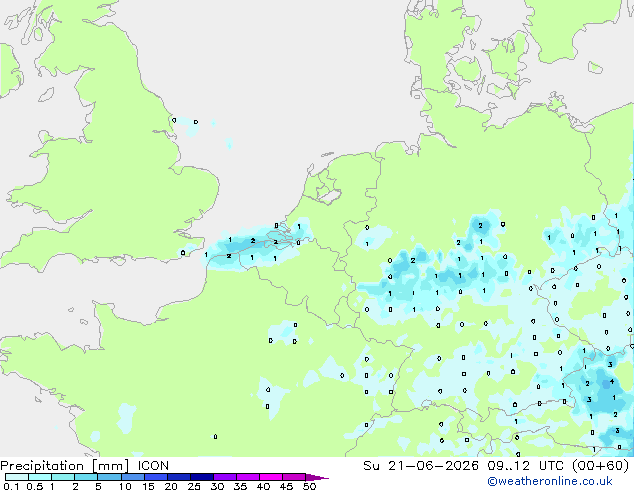
Task: Click the 15–20 mm legend swatch
Action: tap(155, 477)
